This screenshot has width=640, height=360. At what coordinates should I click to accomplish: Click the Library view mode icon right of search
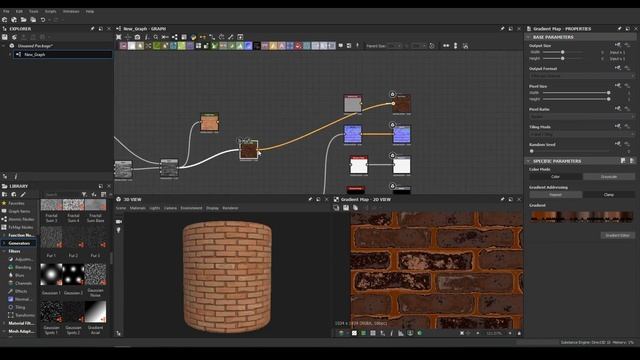104,195
